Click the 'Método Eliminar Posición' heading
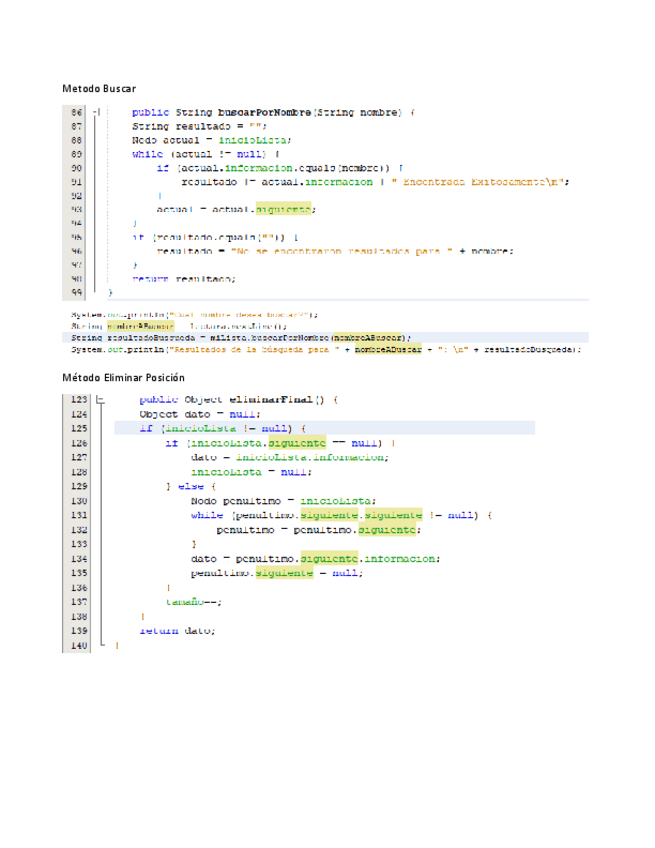This screenshot has height=848, width=655. 123,378
